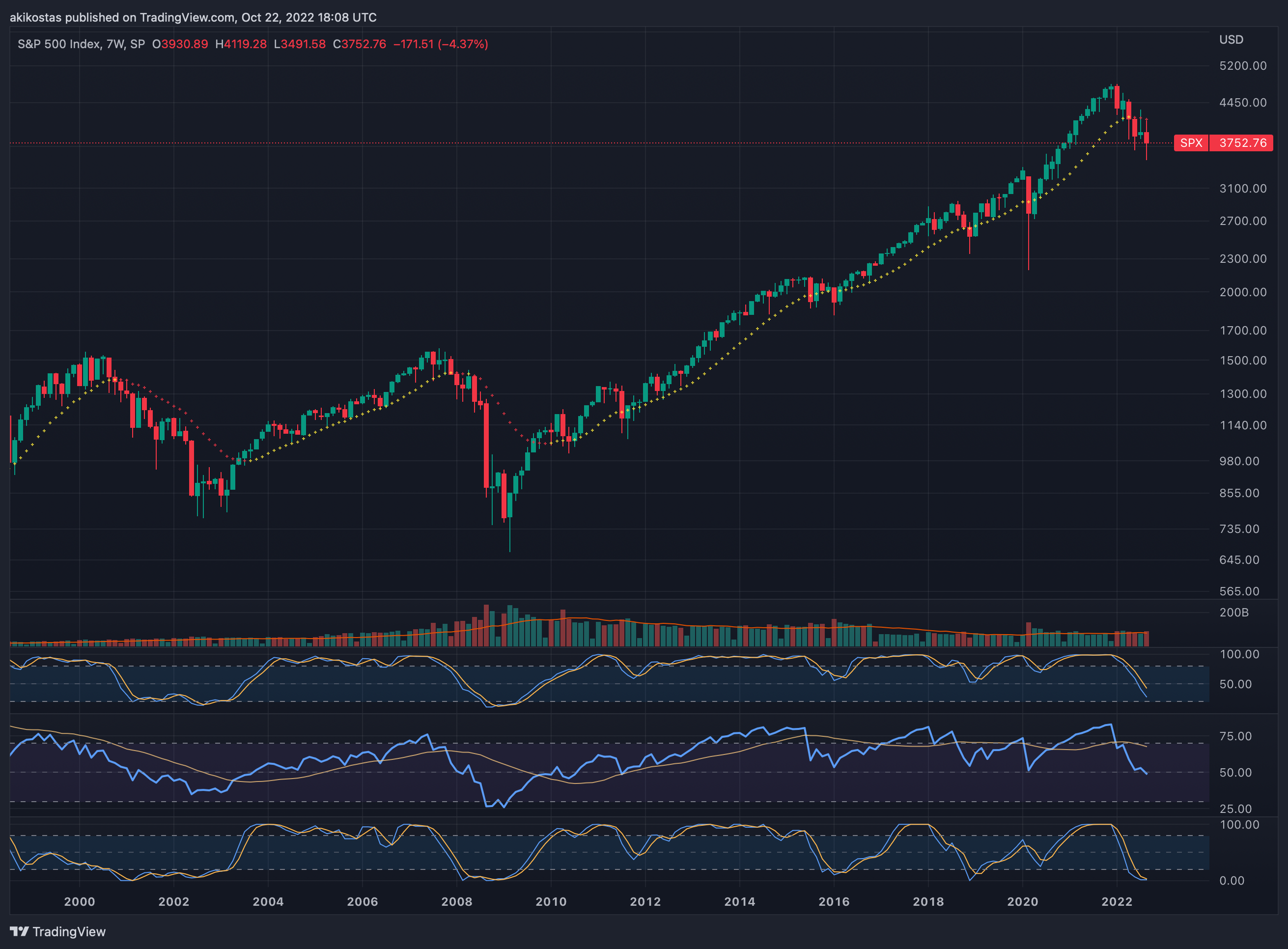Click the TradingView logo at bottom left
This screenshot has height=949, width=1288.
point(58,931)
